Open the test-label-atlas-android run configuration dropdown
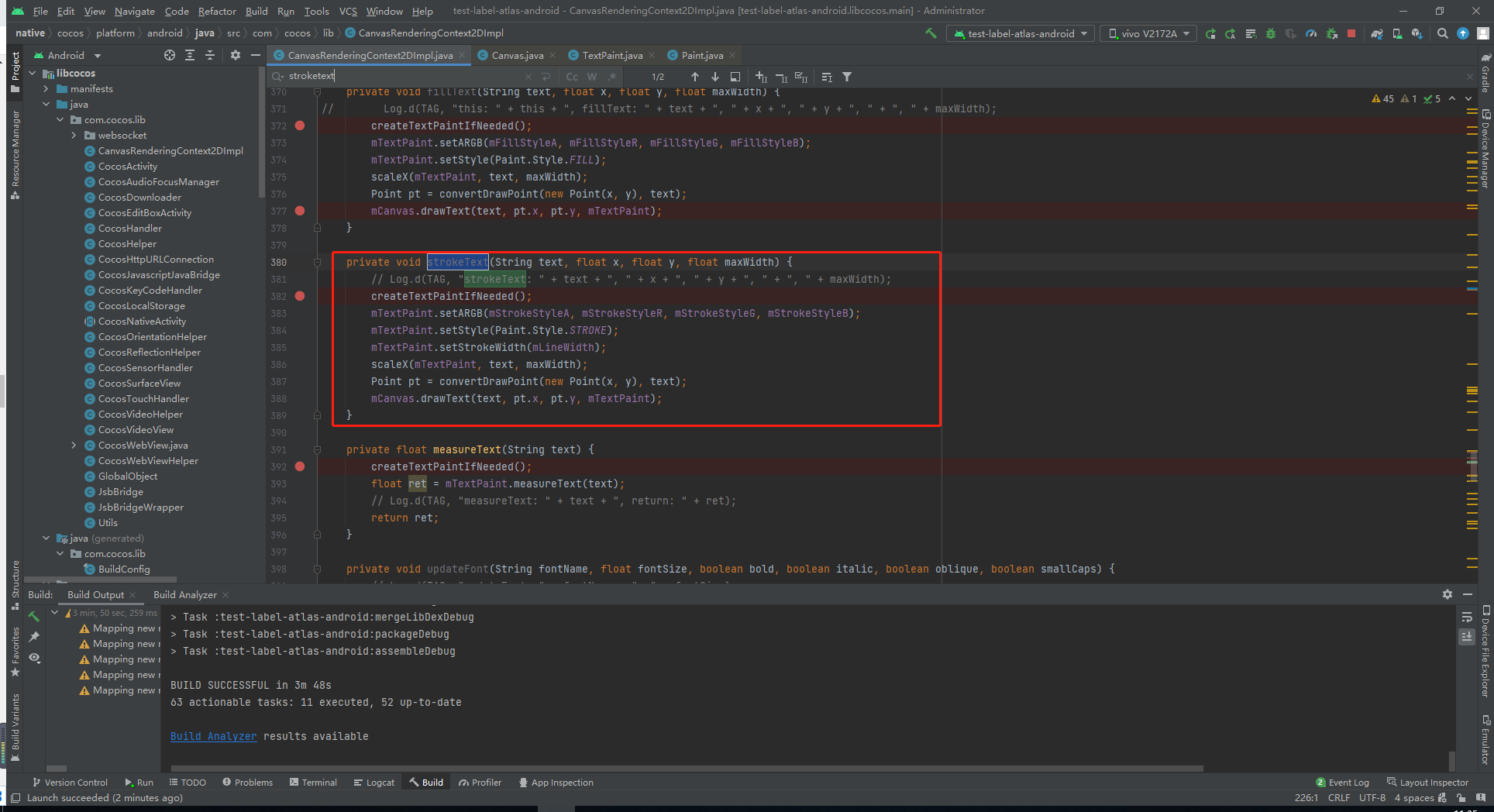Viewport: 1494px width, 812px height. (1021, 33)
